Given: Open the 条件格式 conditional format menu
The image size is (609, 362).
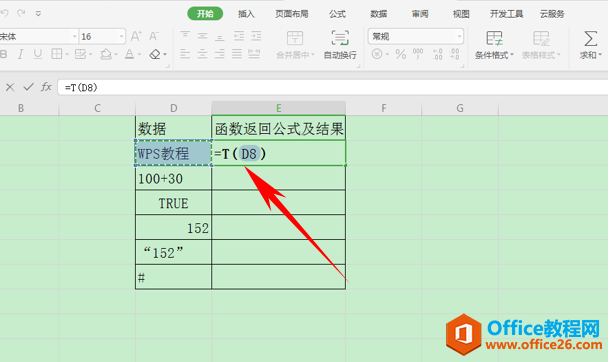Looking at the screenshot, I should point(494,45).
